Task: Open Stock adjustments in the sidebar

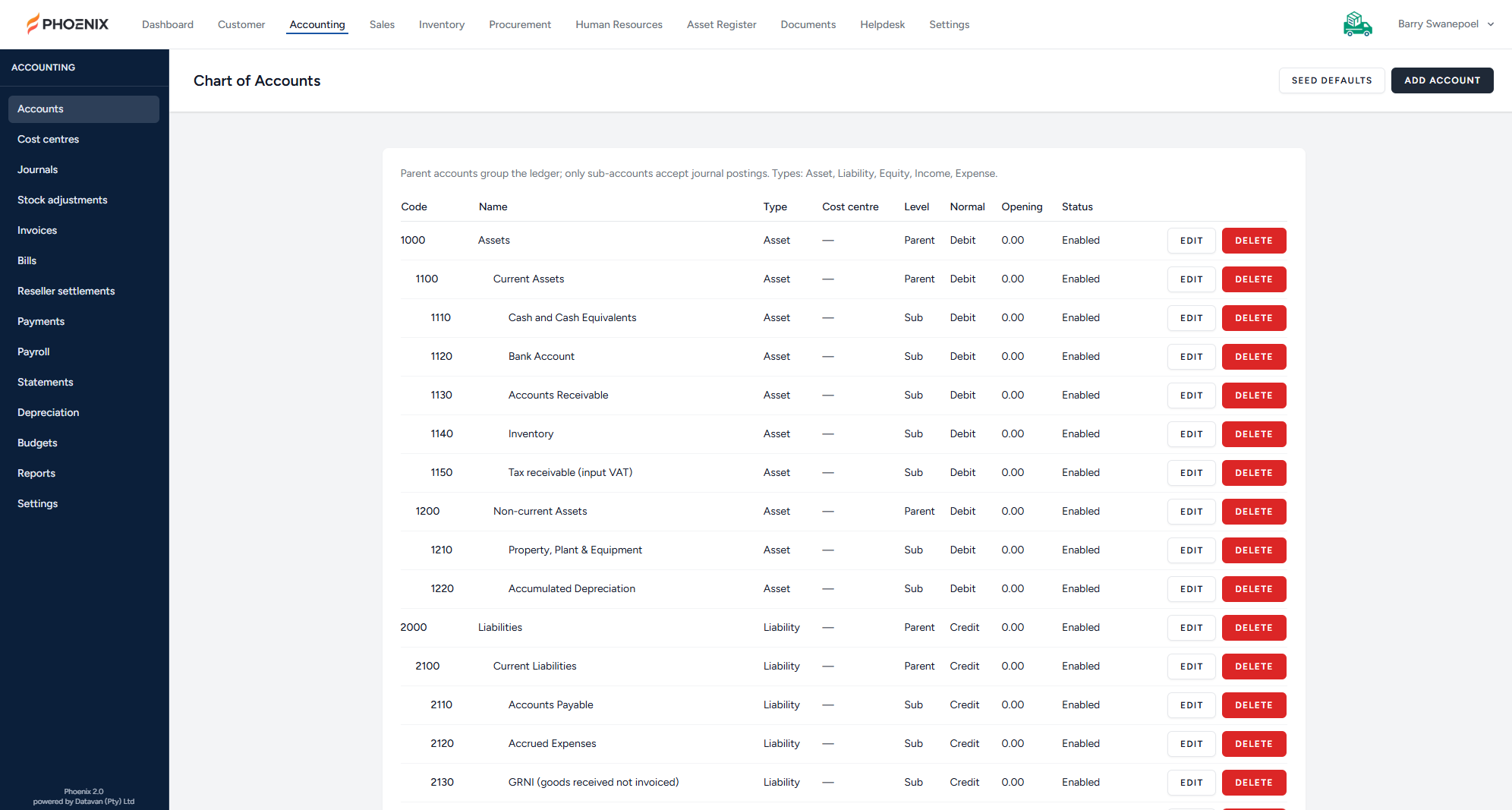Action: tap(83, 200)
